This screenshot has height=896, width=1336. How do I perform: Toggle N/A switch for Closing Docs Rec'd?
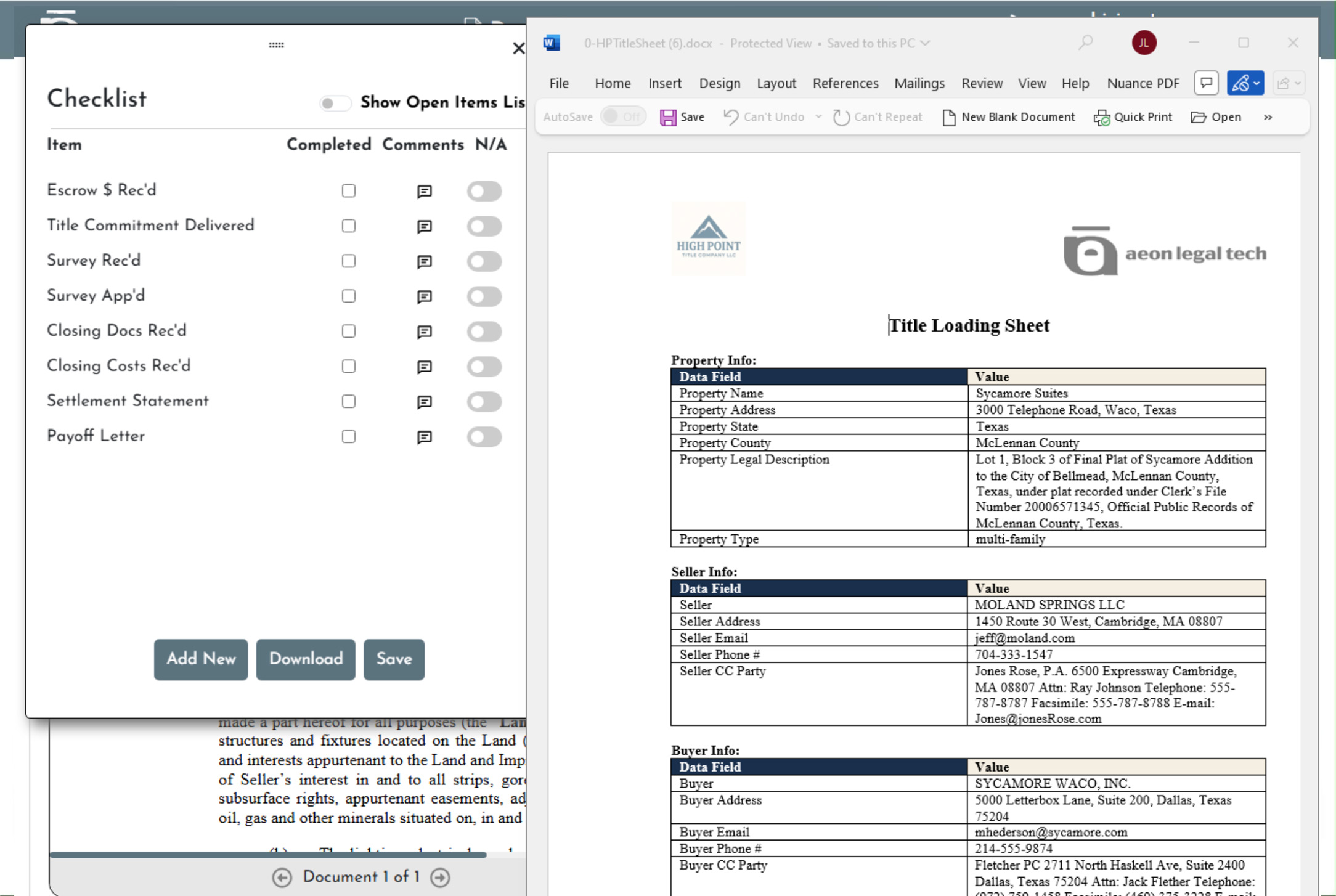[x=484, y=332]
